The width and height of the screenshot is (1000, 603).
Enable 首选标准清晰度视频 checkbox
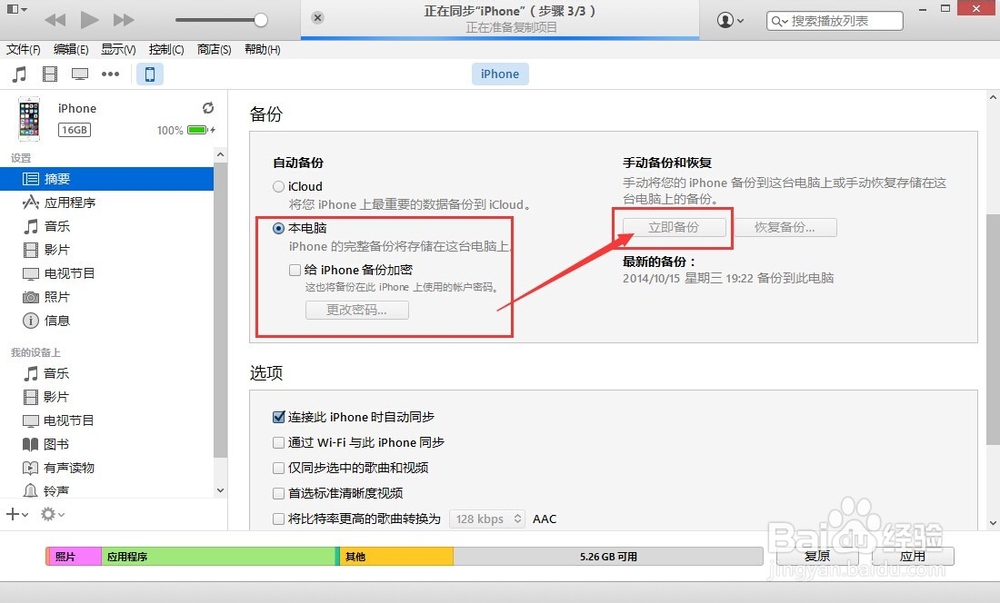pos(279,493)
